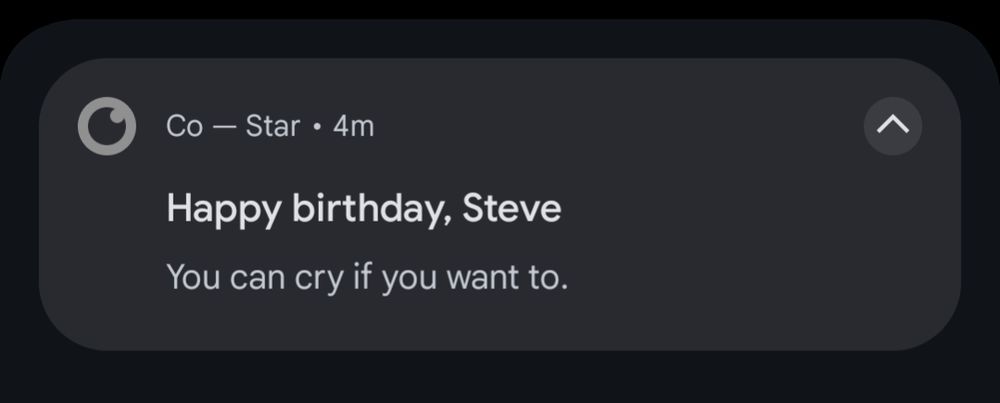Click the Co — Star crescent app icon

(107, 126)
